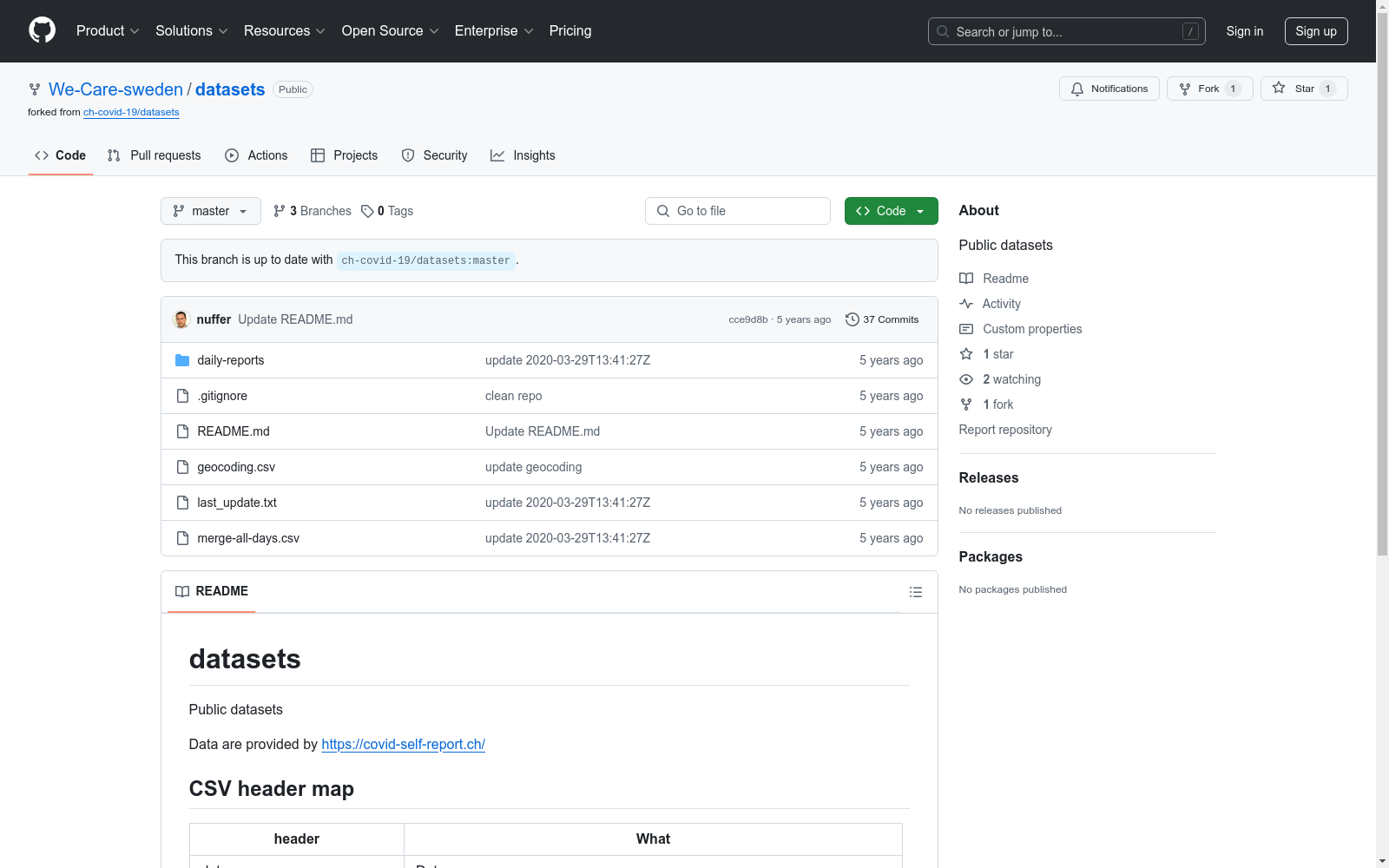Expand the Open Source menu
Viewport: 1389px width, 868px height.
click(391, 31)
